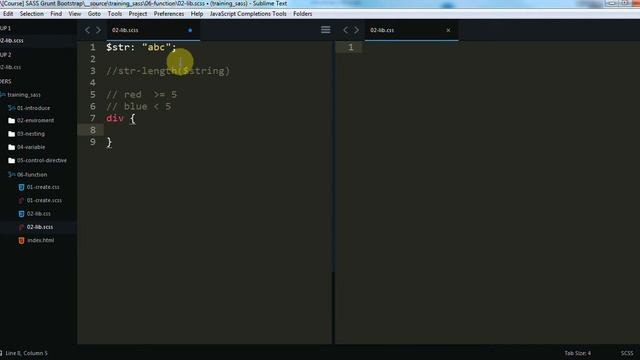This screenshot has width=640, height=360.
Task: Click line number 9 in left gutter
Action: (x=93, y=142)
